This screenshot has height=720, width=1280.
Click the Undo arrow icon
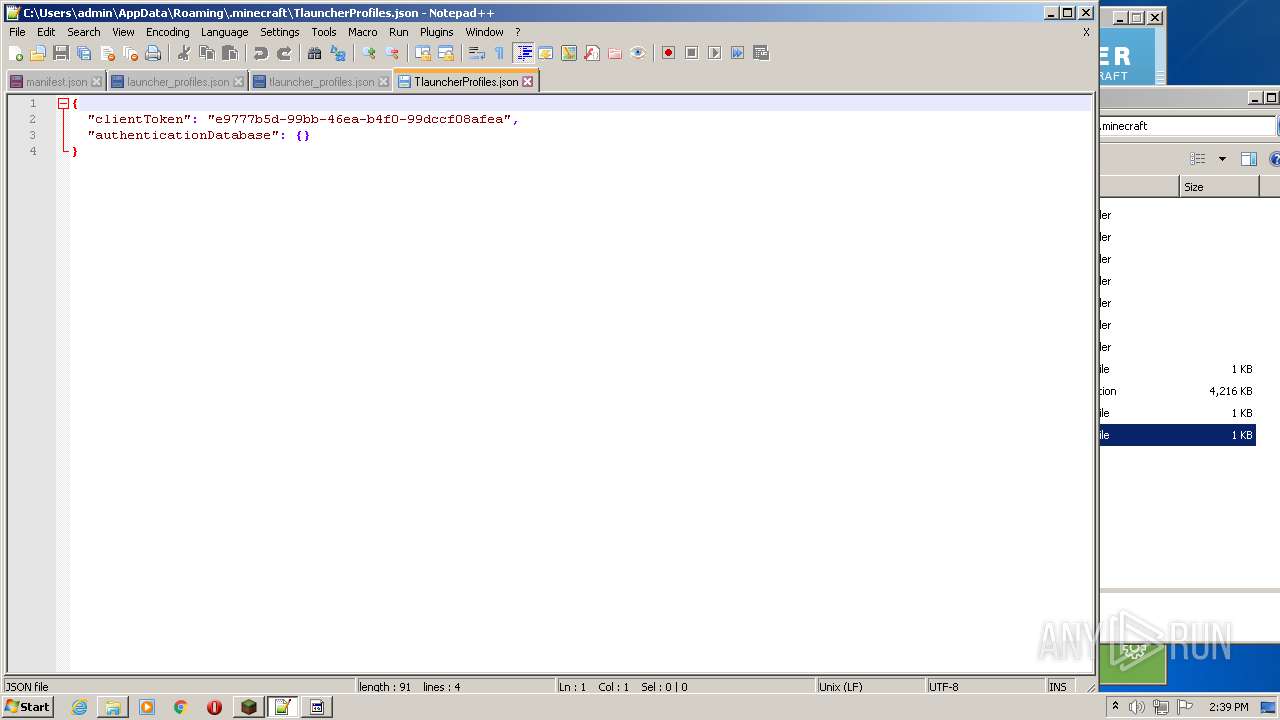coord(261,53)
